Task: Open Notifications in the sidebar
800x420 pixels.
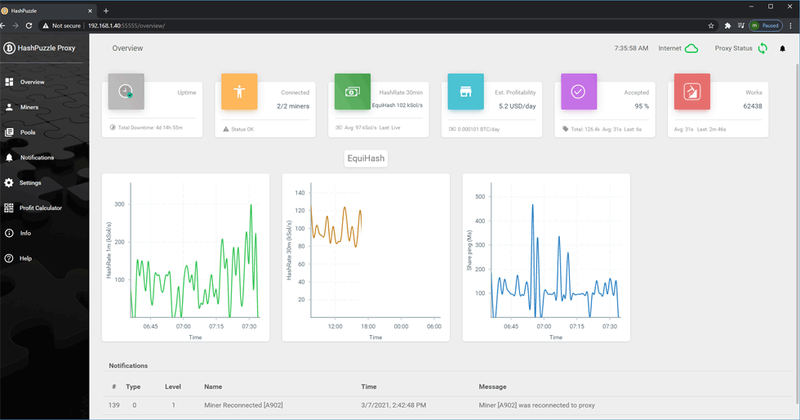Action: [x=37, y=157]
